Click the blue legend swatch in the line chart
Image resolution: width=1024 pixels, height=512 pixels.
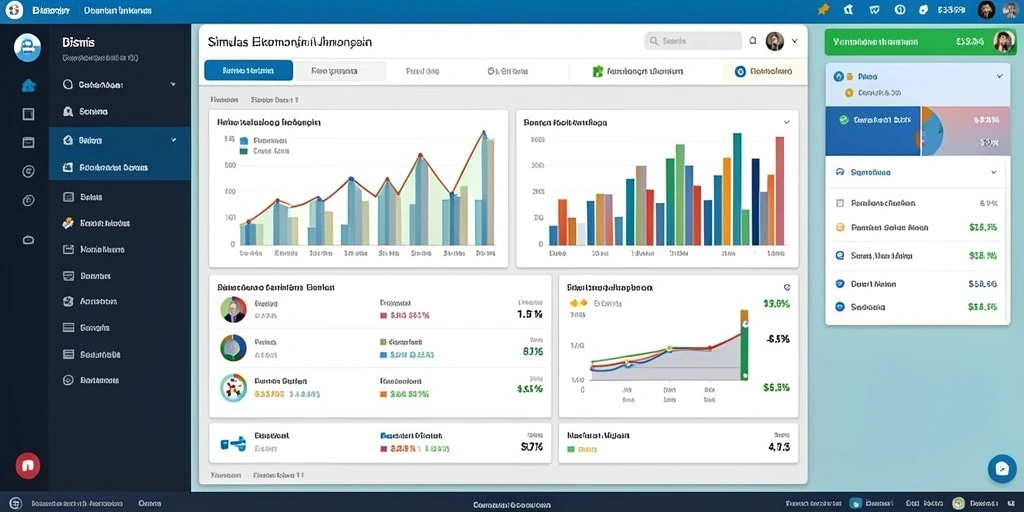pos(244,140)
